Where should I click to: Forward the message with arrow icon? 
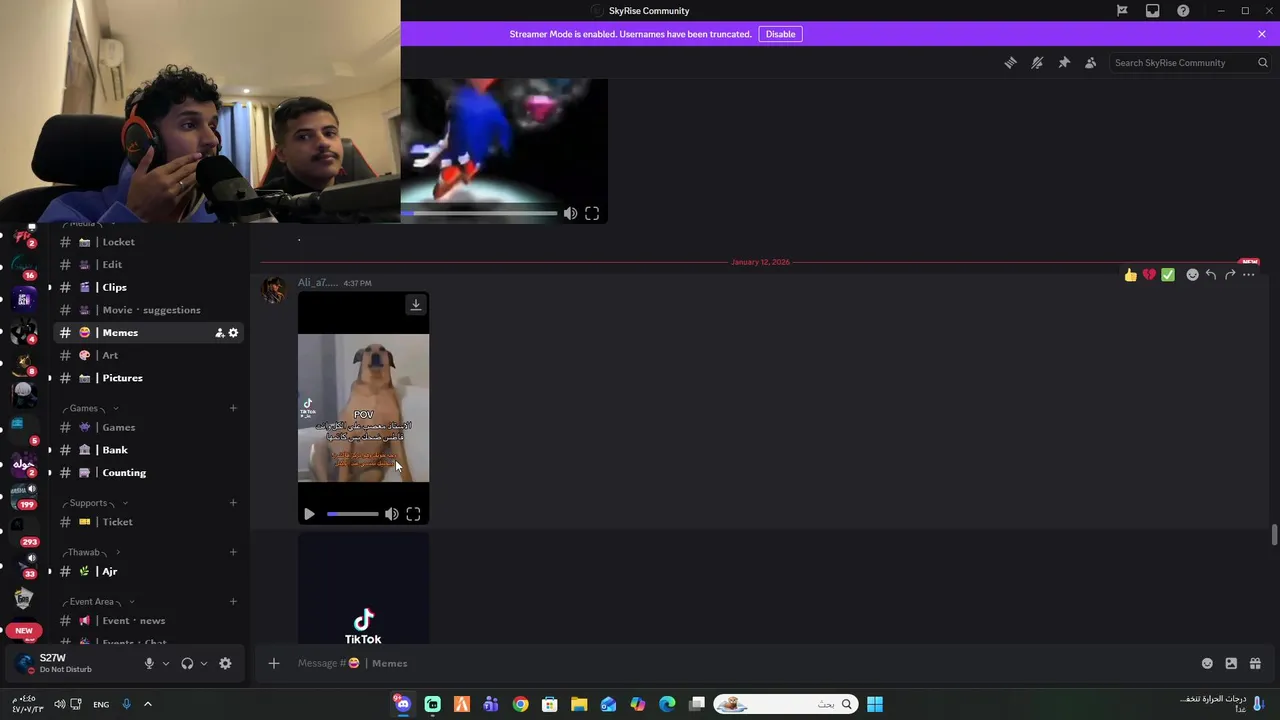click(x=1230, y=275)
